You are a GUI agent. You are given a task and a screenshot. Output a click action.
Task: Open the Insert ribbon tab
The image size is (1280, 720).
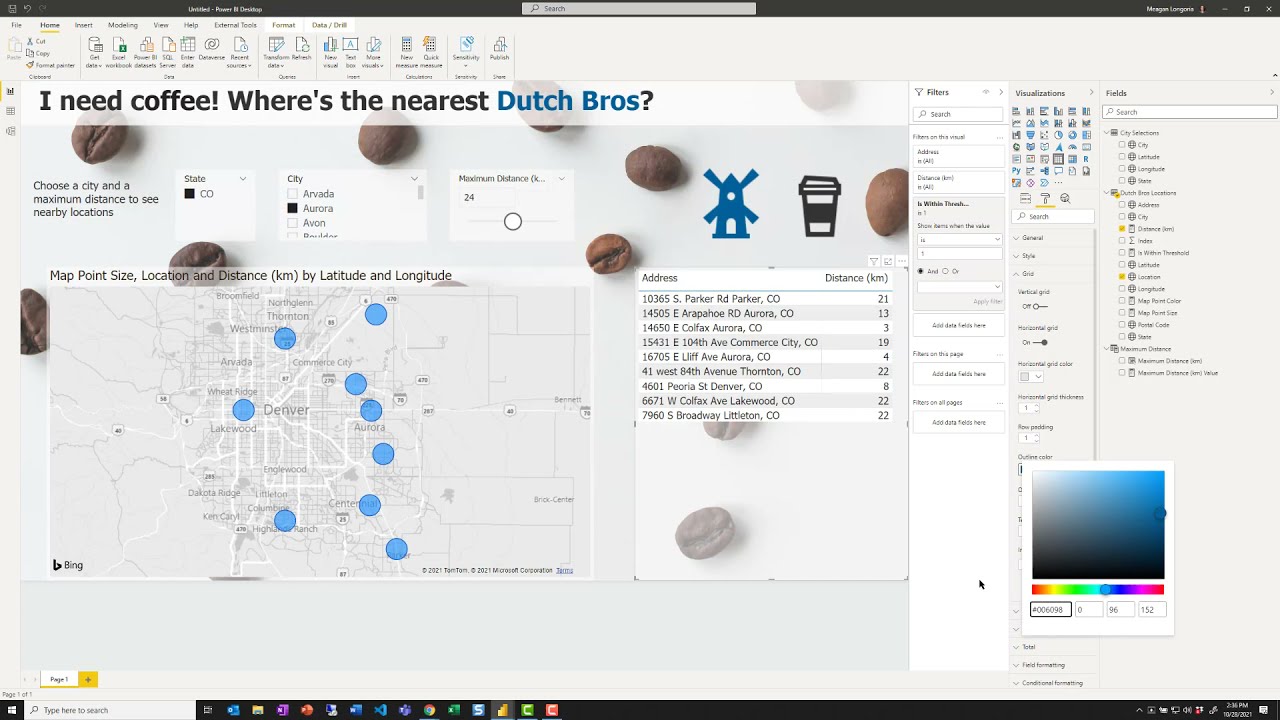click(x=84, y=25)
